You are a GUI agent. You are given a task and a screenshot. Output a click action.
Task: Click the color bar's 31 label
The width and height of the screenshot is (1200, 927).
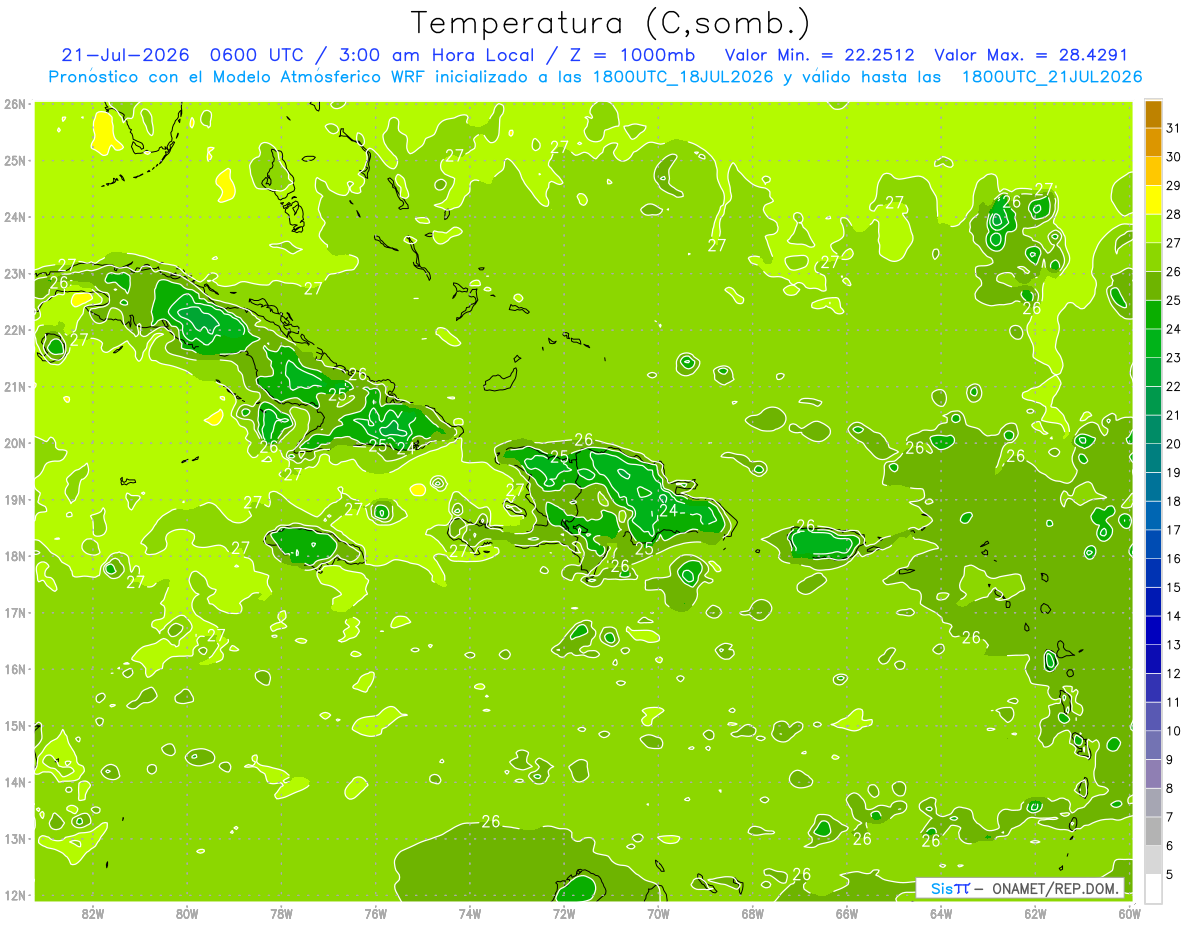[x=1173, y=128]
